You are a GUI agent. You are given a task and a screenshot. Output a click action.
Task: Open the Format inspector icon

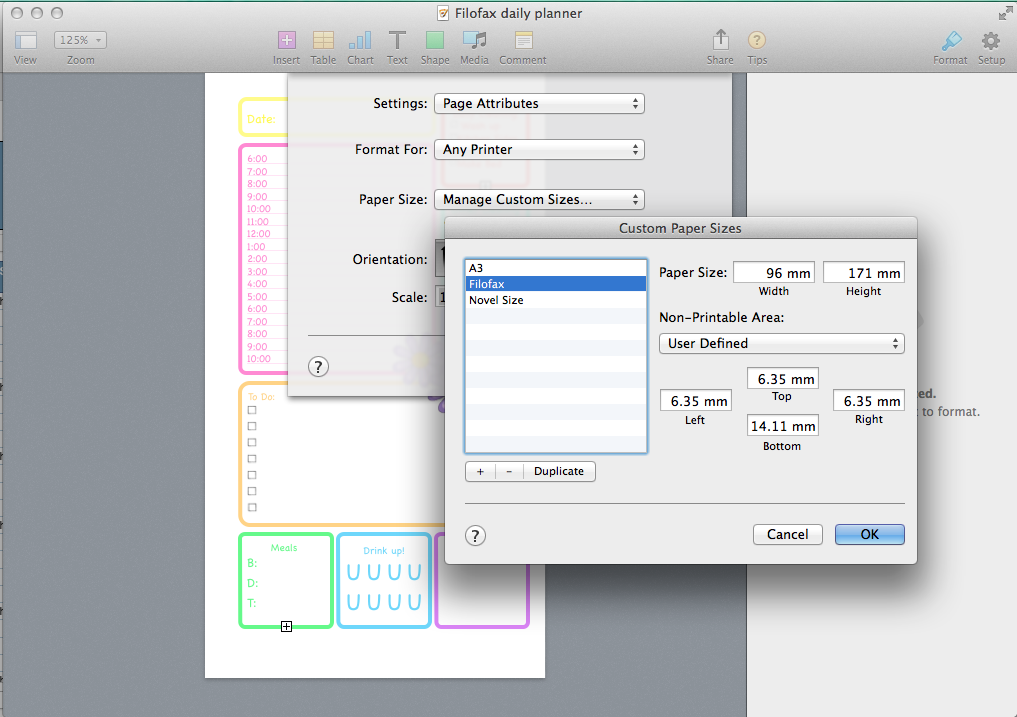click(x=951, y=40)
